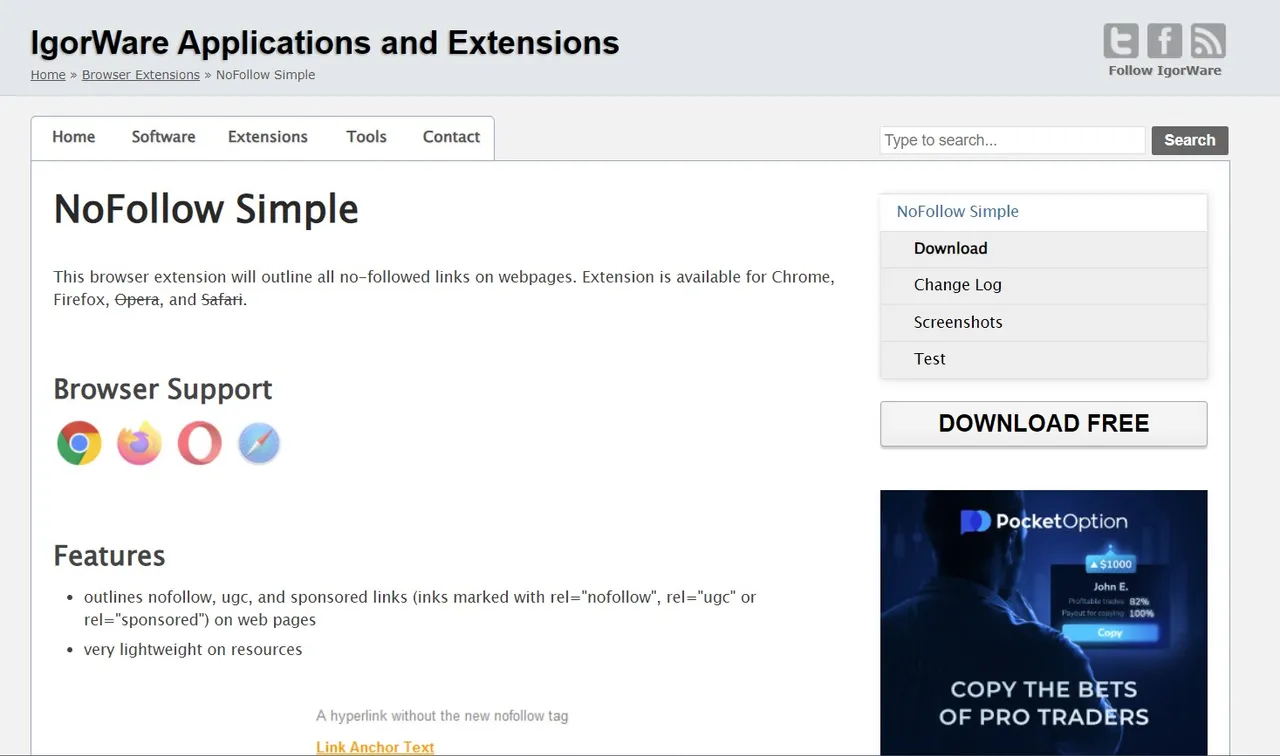Click the Chrome browser icon

pyautogui.click(x=79, y=443)
